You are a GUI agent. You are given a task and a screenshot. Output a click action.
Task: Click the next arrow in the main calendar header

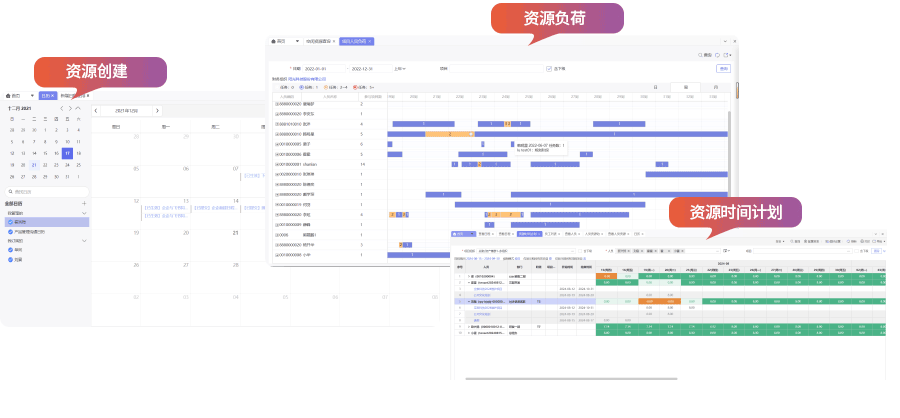click(x=158, y=110)
